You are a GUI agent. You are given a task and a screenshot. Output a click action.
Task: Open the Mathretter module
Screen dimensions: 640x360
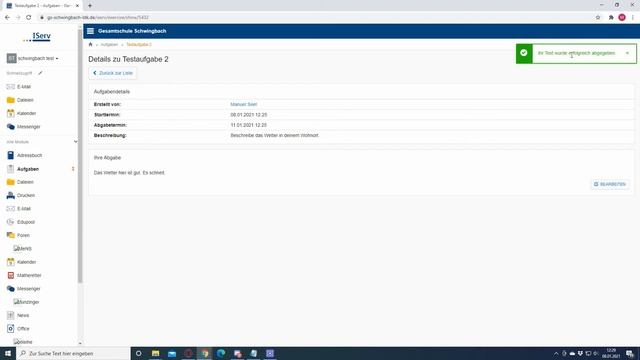[x=29, y=276]
